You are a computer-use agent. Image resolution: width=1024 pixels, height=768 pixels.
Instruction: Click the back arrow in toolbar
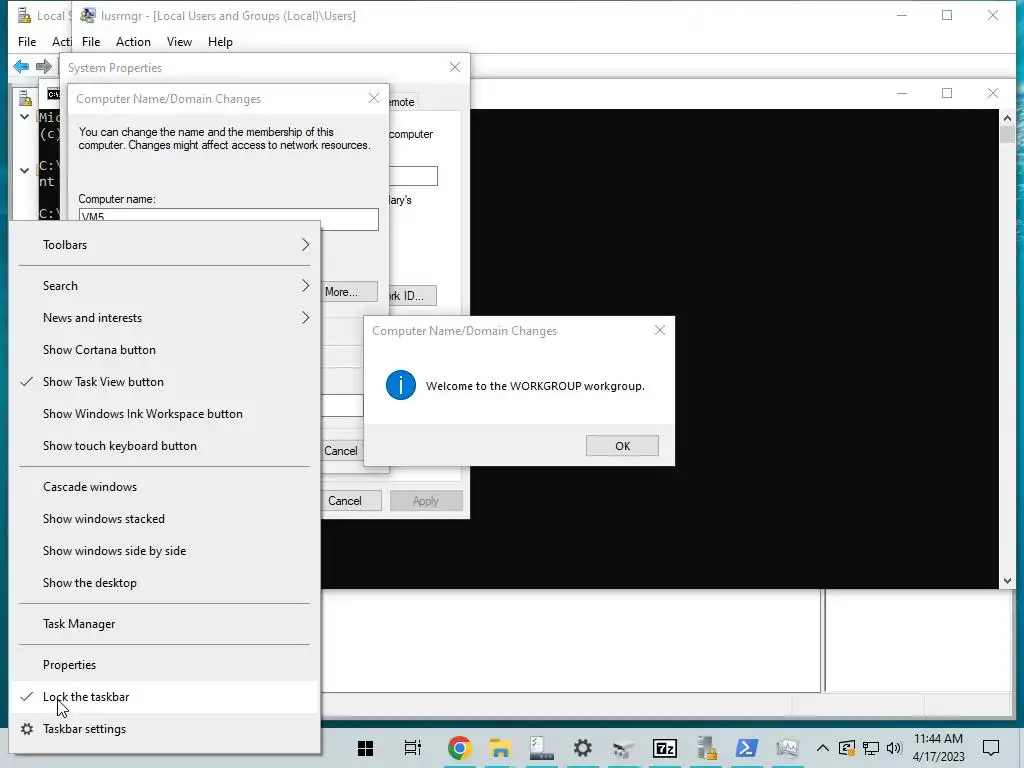click(21, 66)
